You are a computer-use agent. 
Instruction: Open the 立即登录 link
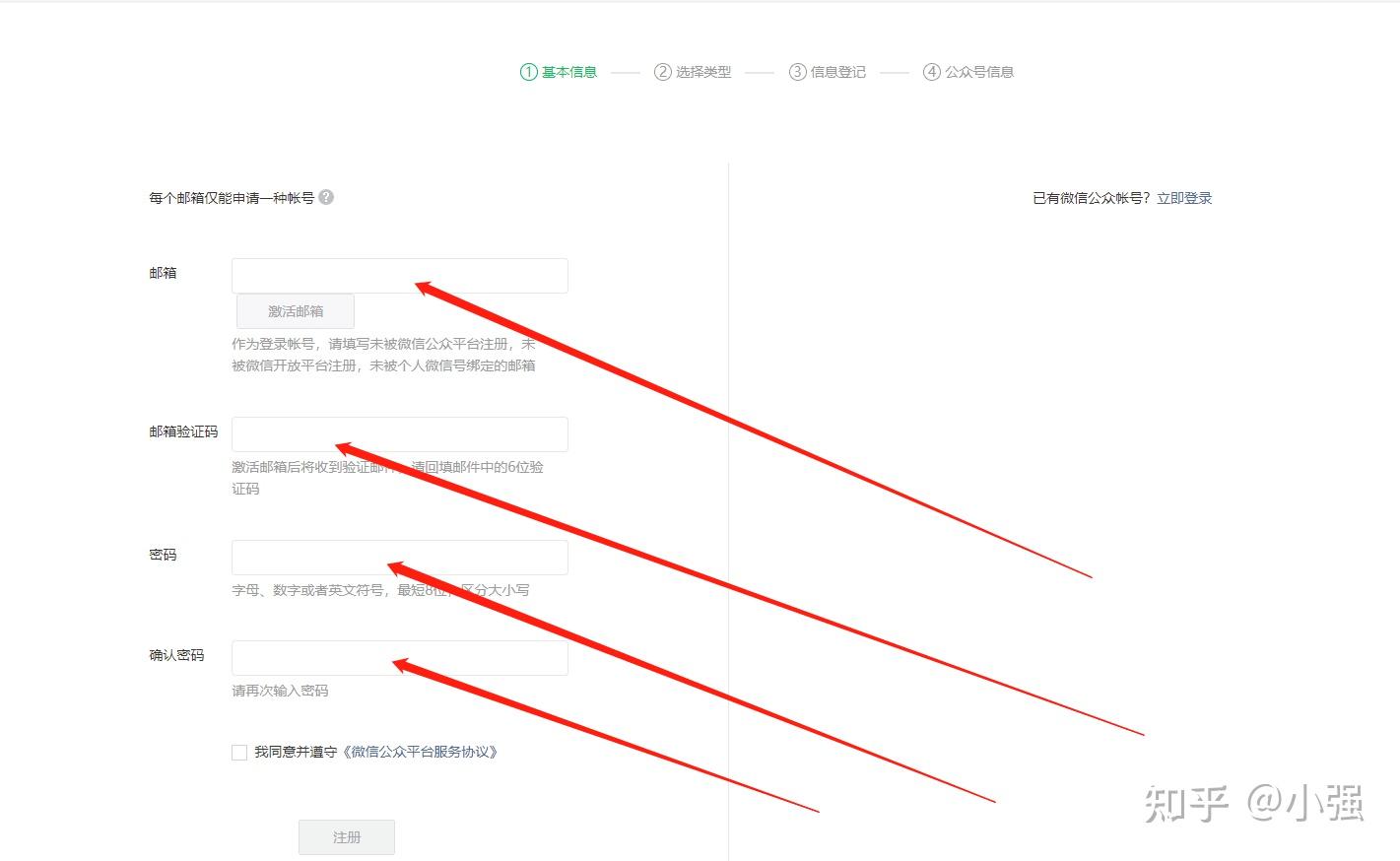click(x=1184, y=198)
